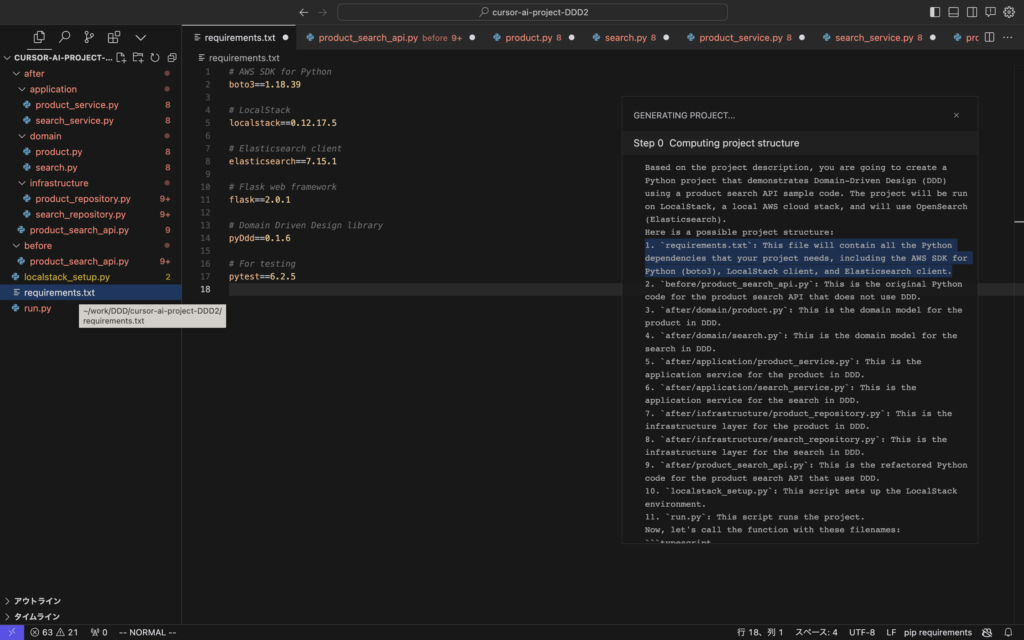This screenshot has width=1024, height=640.
Task: Split the editor to the right
Action: (989, 37)
